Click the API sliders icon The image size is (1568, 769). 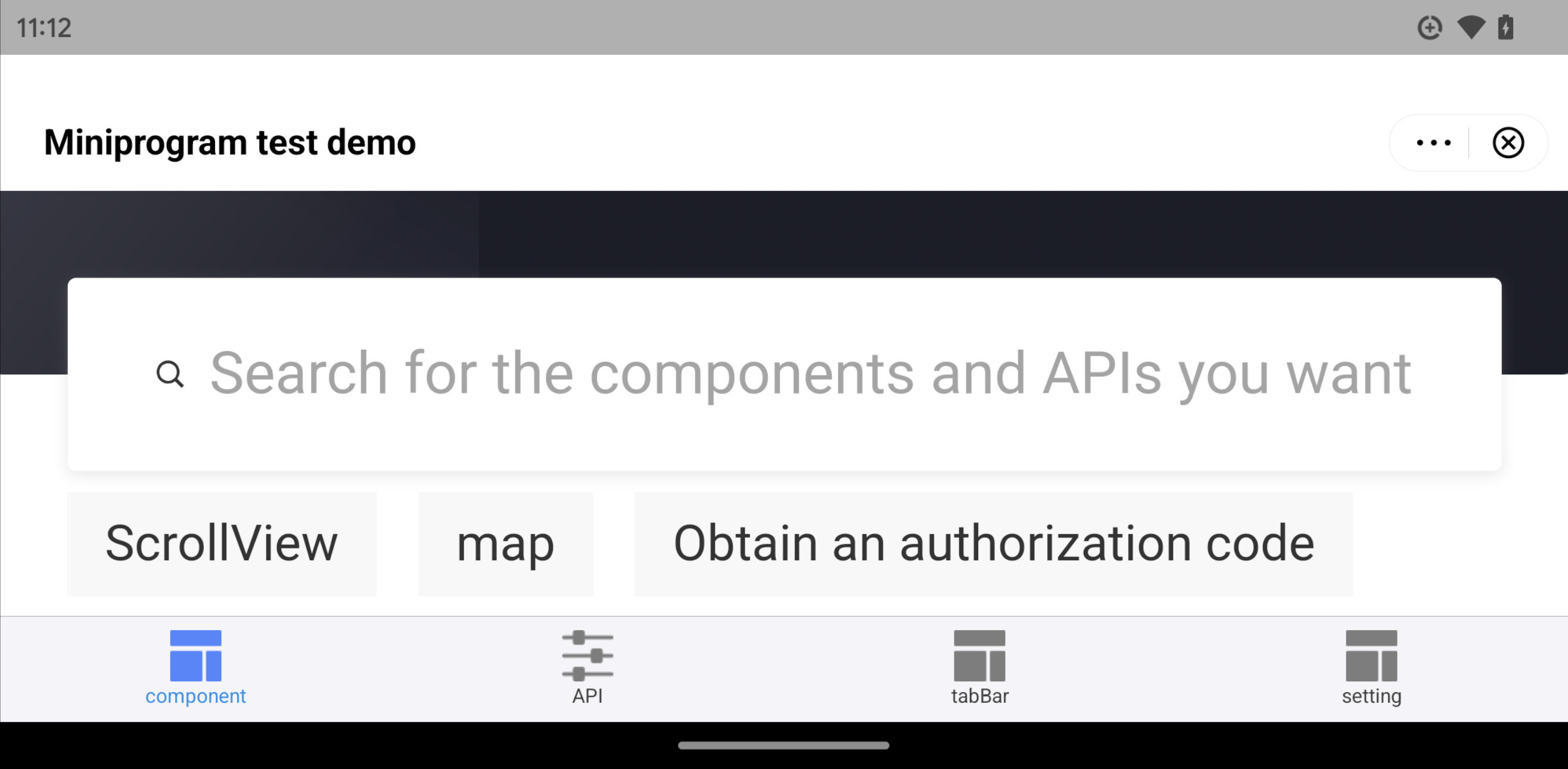pyautogui.click(x=587, y=655)
